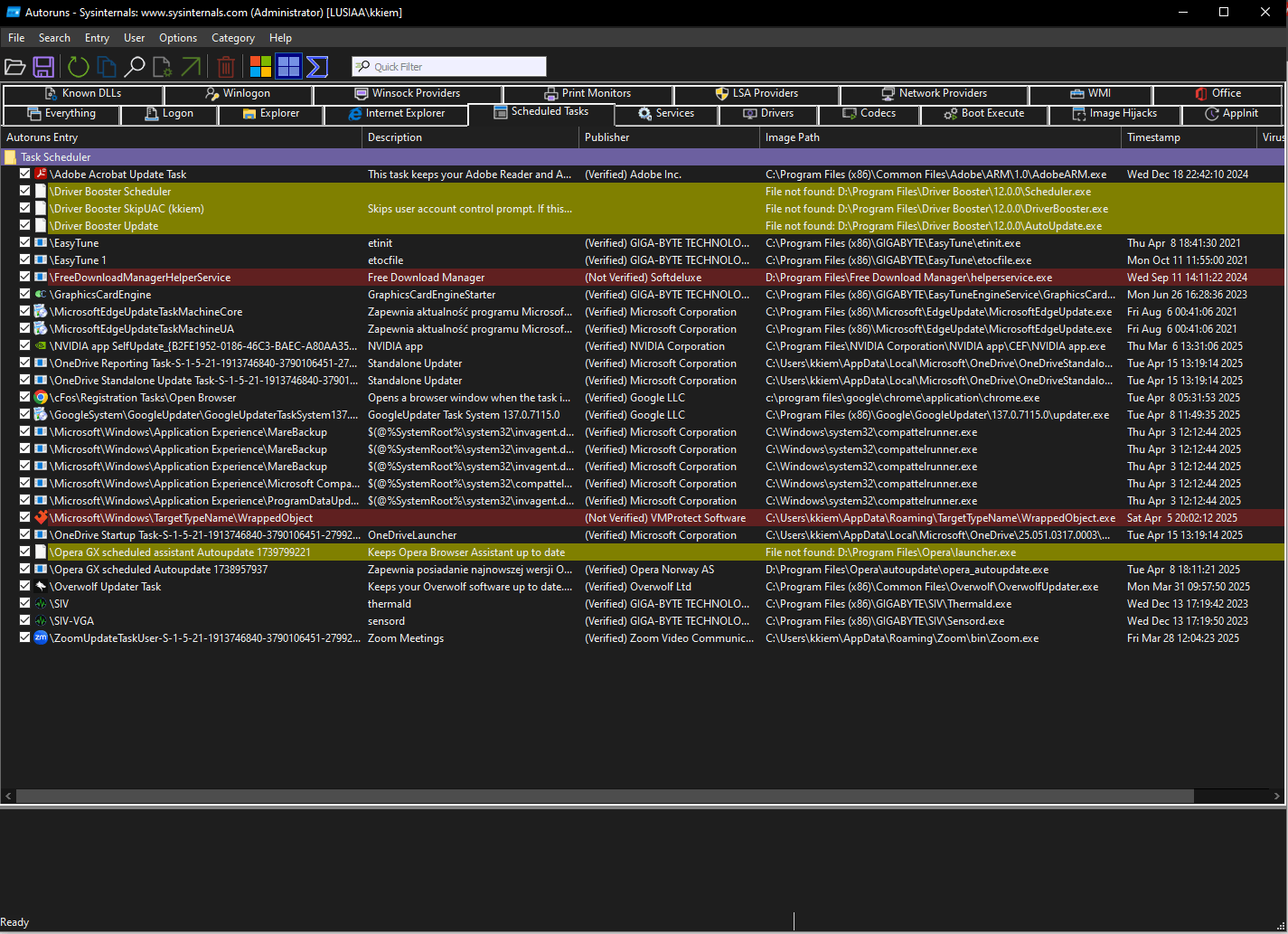Click the scrollbar right arrow
Image resolution: width=1288 pixels, height=934 pixels.
click(x=1278, y=797)
